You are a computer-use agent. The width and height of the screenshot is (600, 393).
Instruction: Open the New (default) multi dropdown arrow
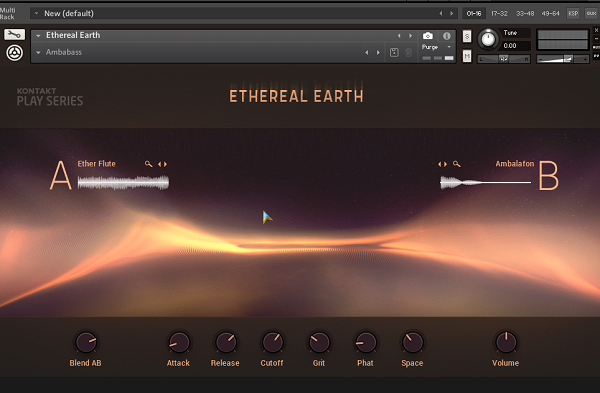[x=36, y=13]
